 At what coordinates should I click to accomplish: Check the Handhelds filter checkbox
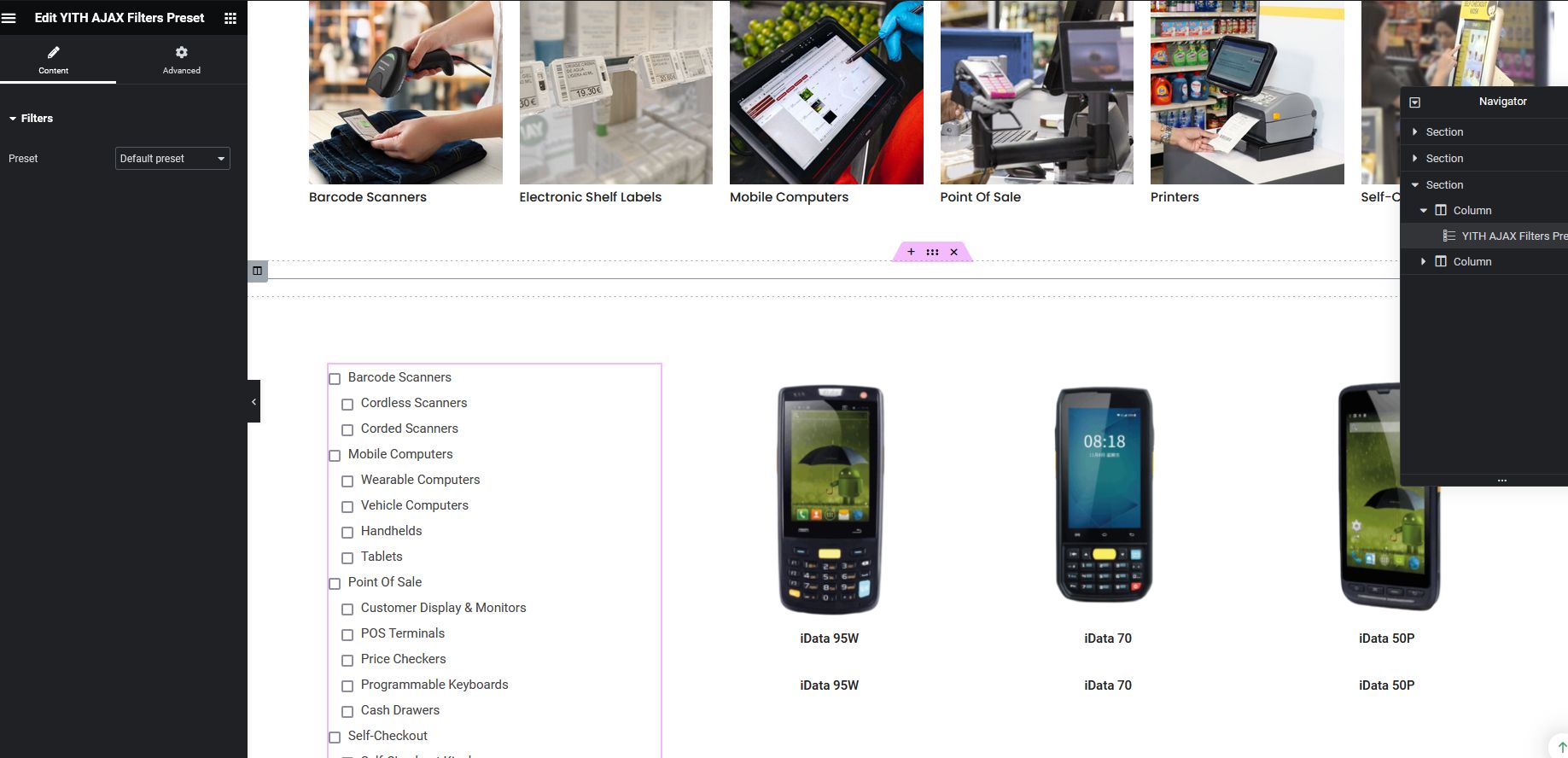(x=347, y=532)
